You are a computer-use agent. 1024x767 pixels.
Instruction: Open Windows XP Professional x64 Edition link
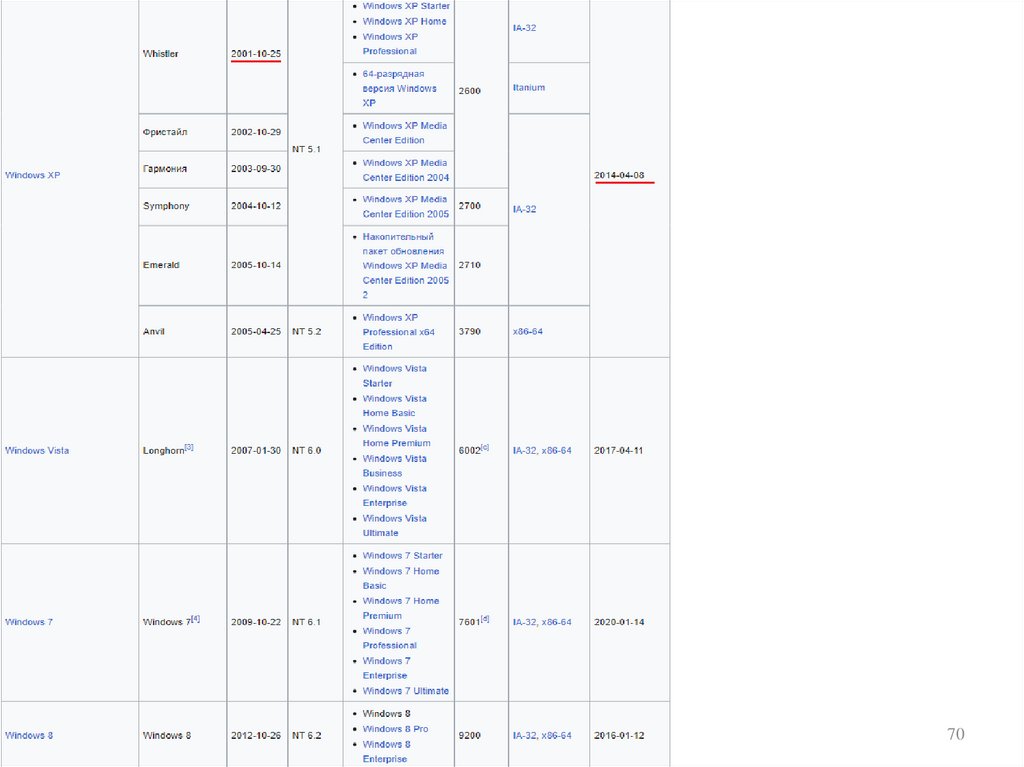[x=398, y=332]
